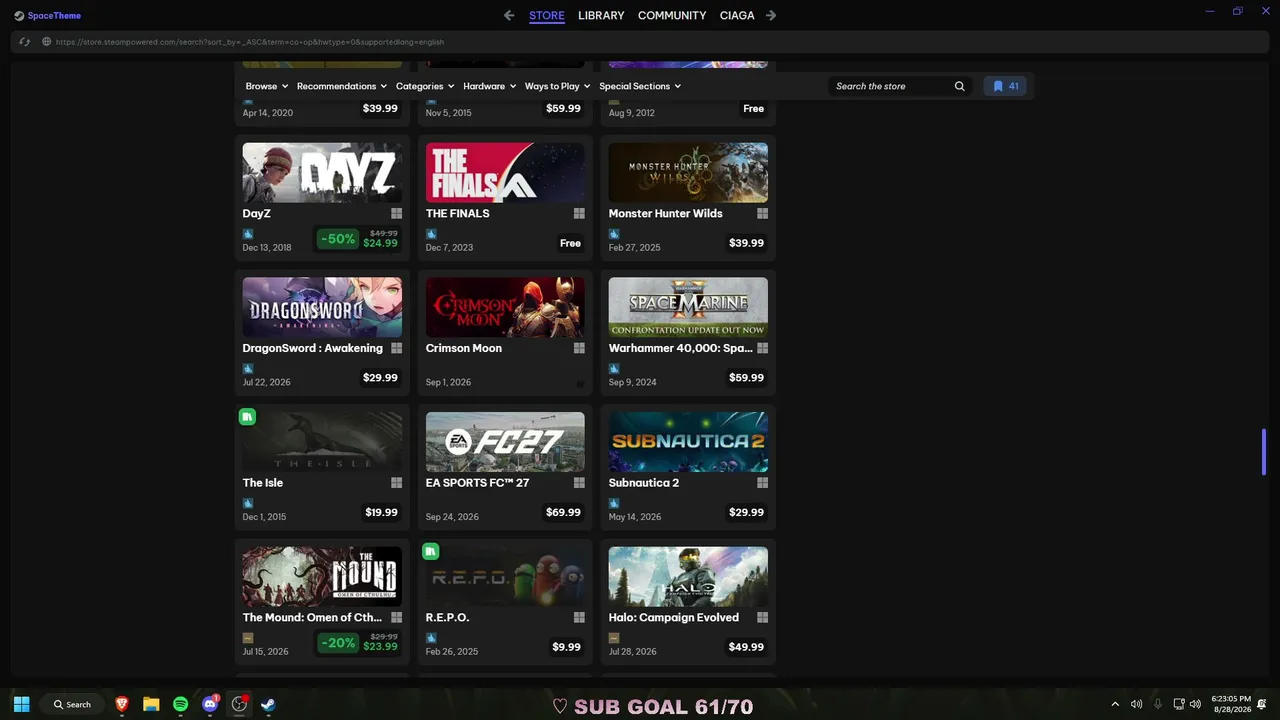
Task: Click the green library badge on The Isle
Action: tap(248, 417)
